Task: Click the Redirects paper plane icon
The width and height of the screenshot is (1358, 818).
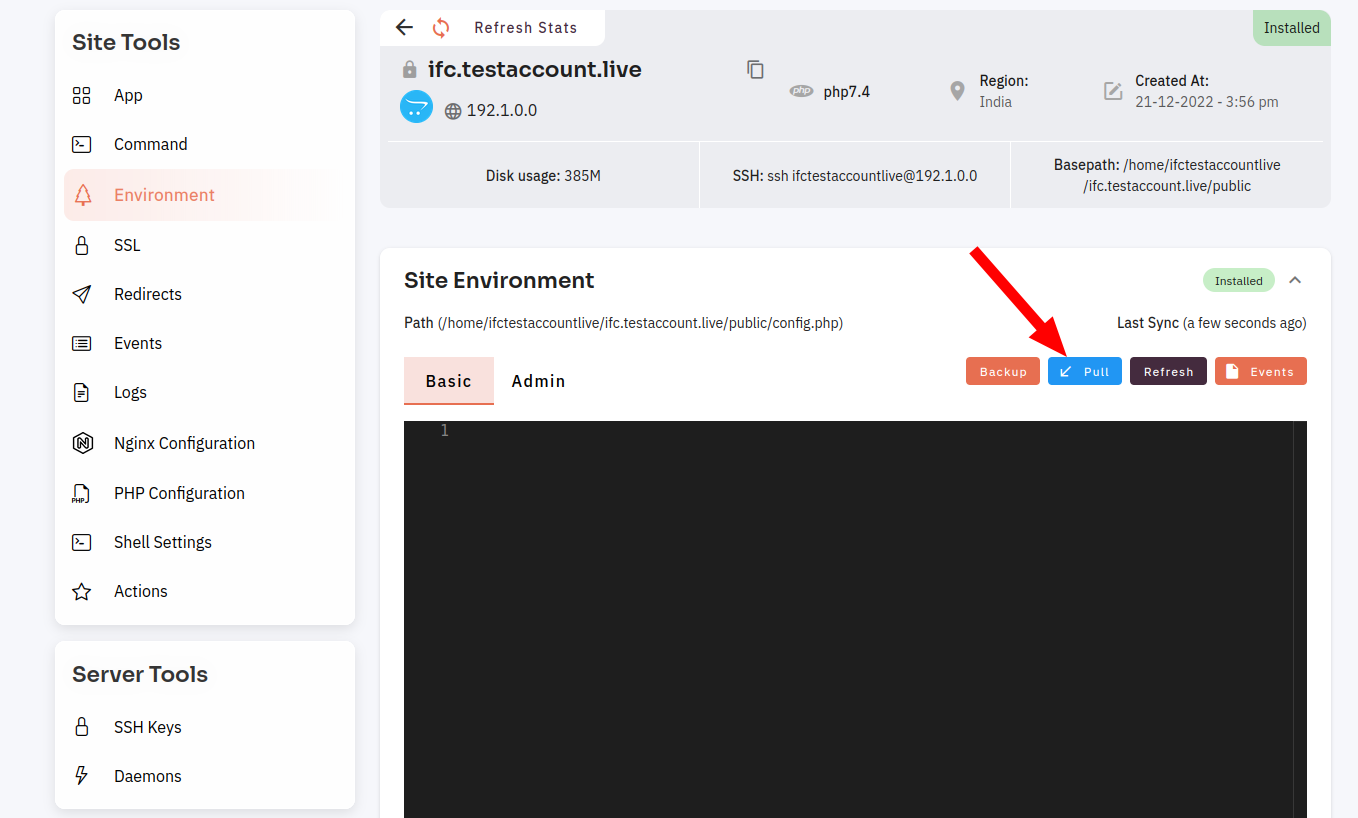Action: (82, 294)
